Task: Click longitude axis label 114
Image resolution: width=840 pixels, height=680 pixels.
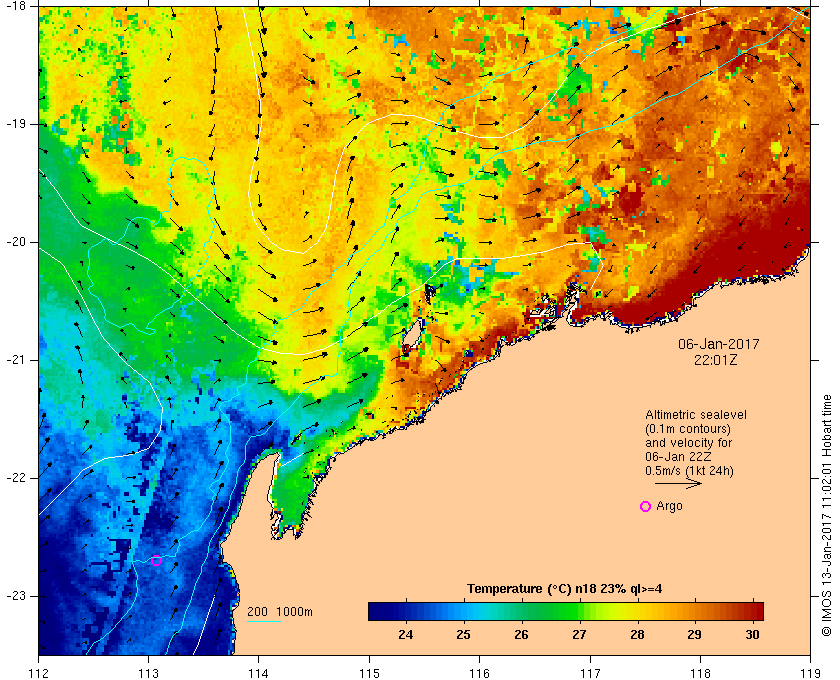Action: 259,673
